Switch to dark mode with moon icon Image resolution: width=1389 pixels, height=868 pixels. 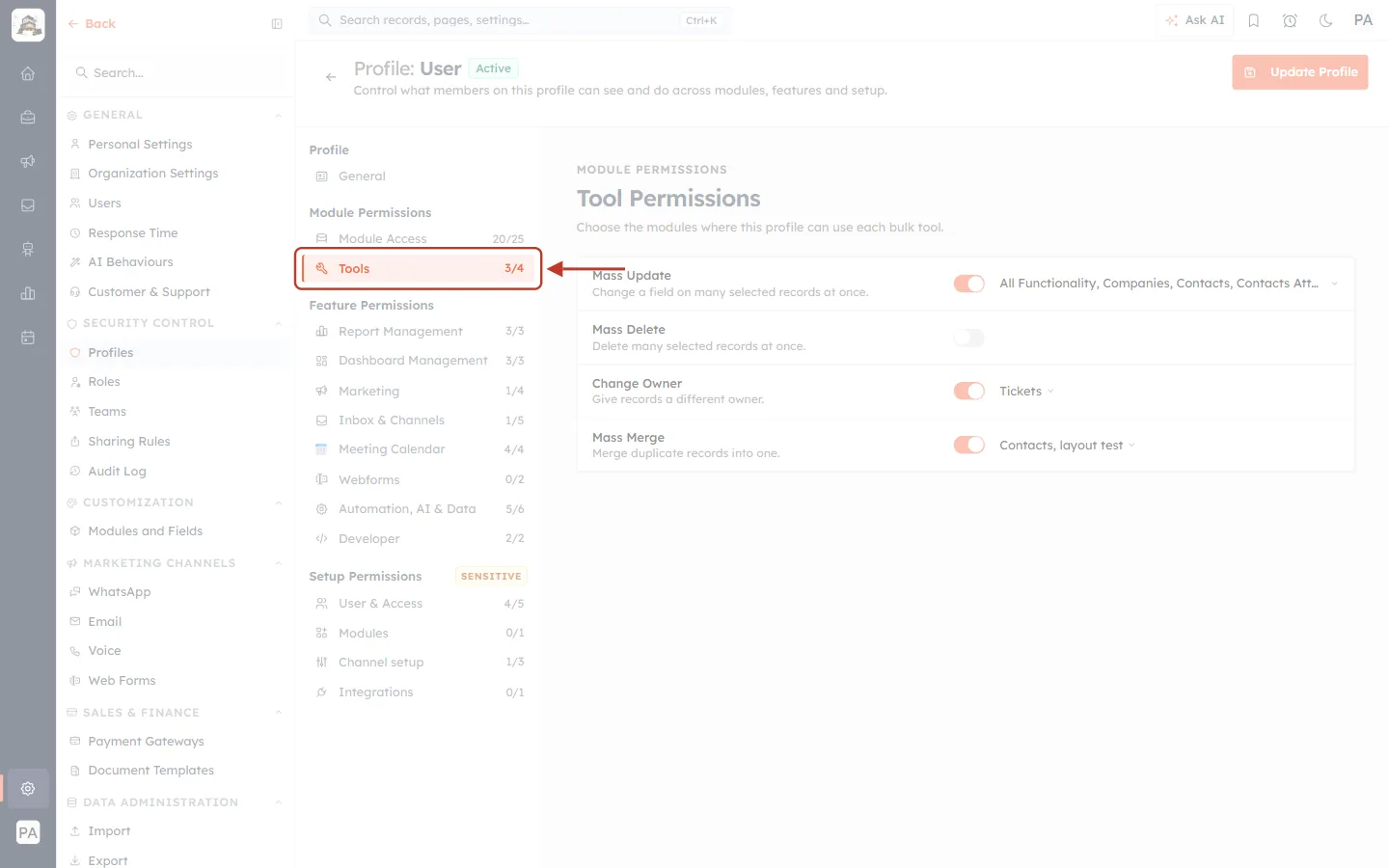[1325, 20]
